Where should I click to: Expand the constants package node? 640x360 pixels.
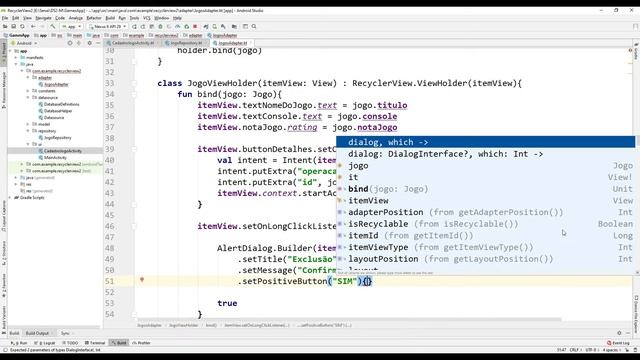(x=28, y=91)
